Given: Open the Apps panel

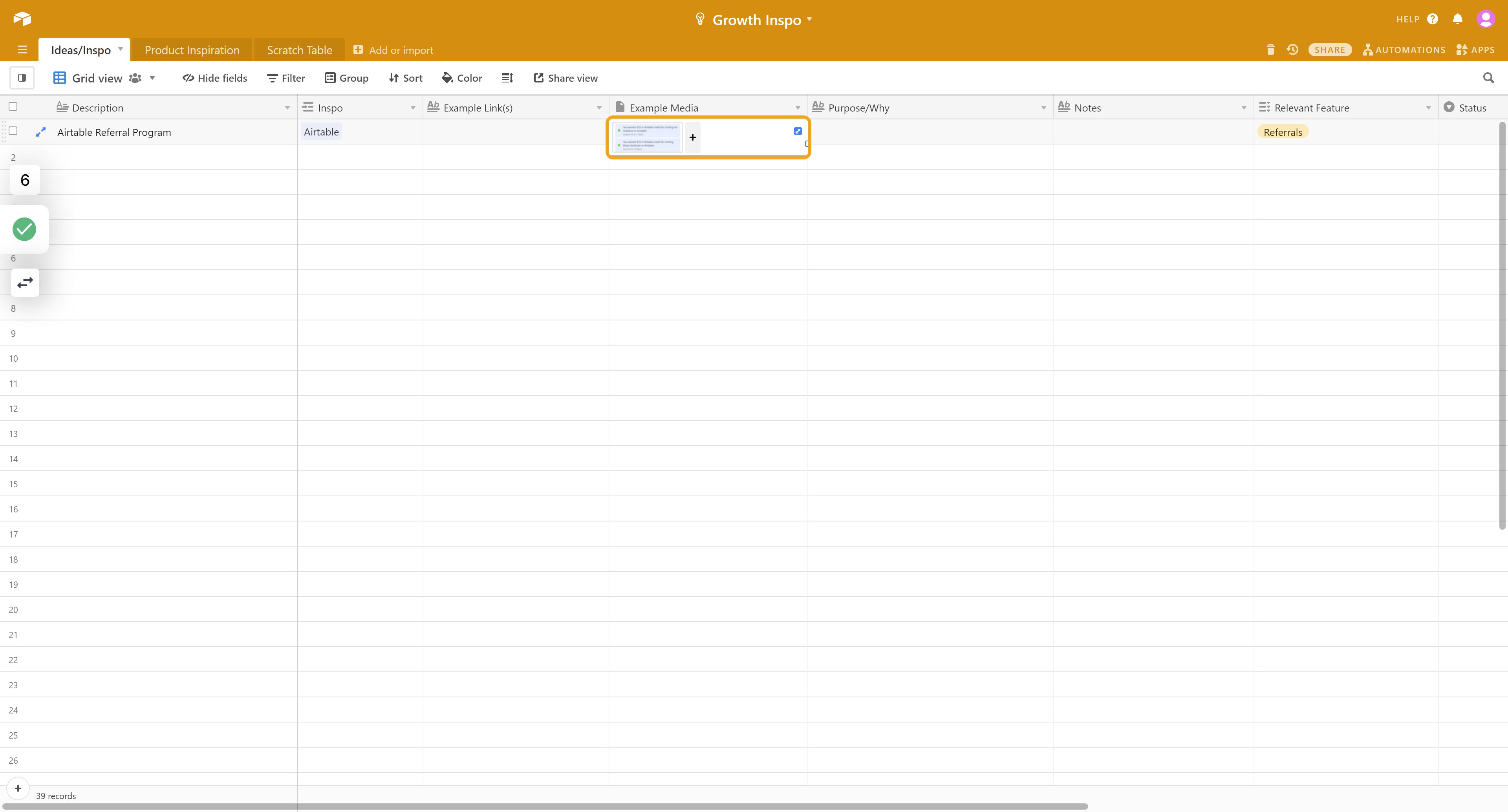Looking at the screenshot, I should [1475, 50].
